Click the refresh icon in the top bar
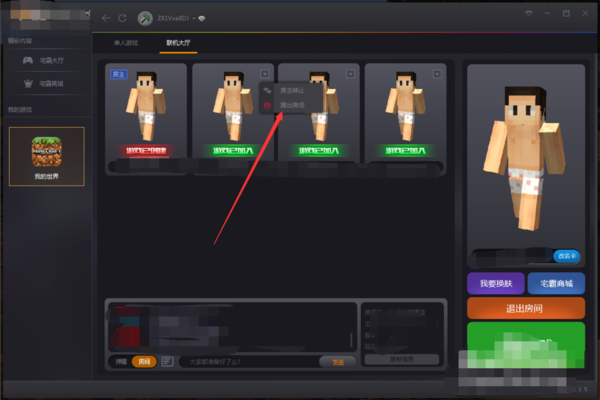This screenshot has width=600, height=400. pyautogui.click(x=122, y=18)
